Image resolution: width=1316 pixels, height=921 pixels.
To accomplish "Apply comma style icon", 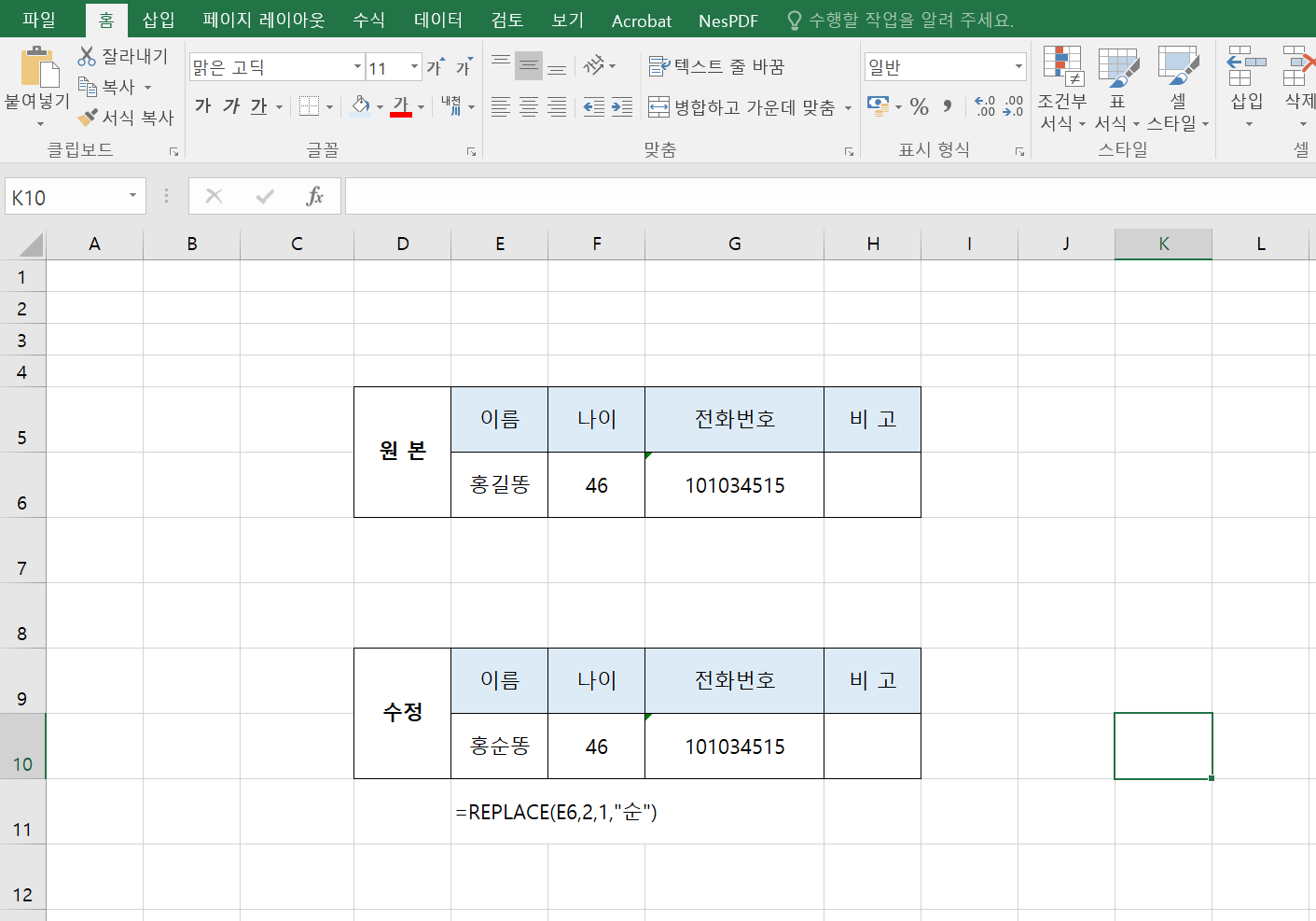I will click(x=948, y=106).
